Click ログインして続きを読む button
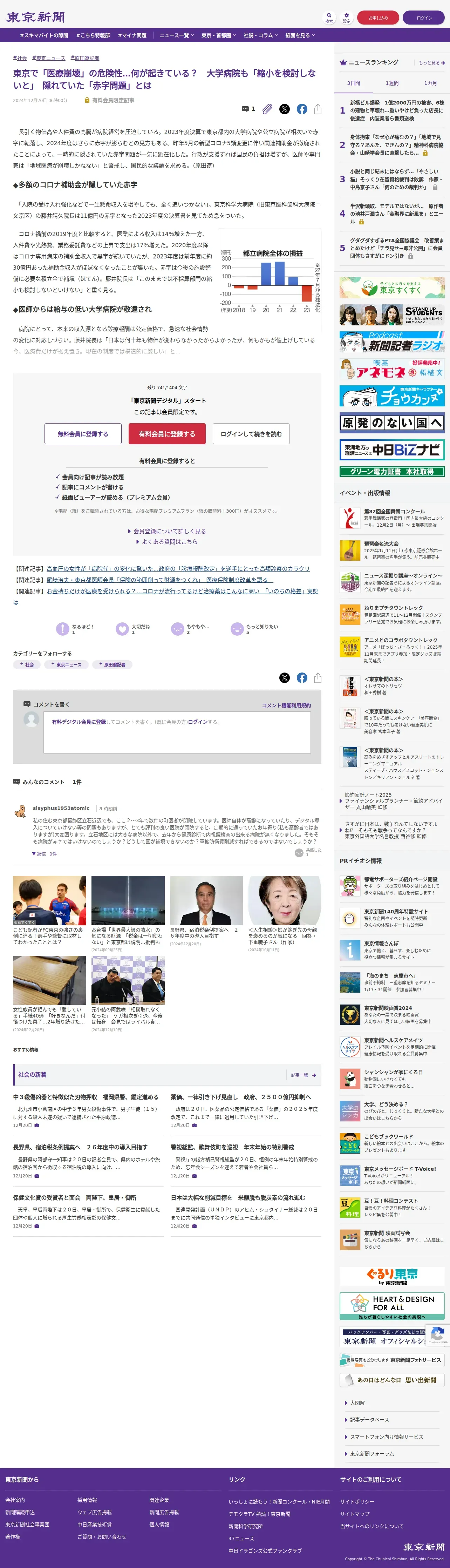This screenshot has height=1568, width=450. coord(251,434)
